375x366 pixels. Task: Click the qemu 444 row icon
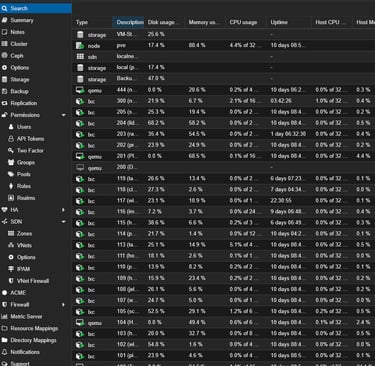point(80,90)
